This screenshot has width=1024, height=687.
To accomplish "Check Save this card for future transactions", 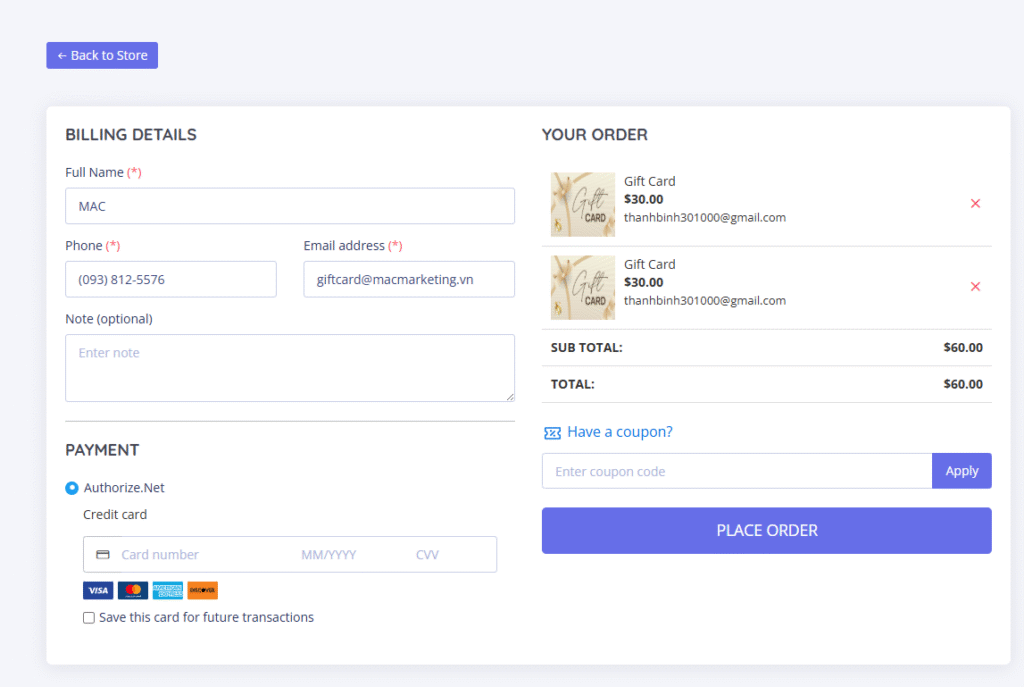I will (x=89, y=618).
